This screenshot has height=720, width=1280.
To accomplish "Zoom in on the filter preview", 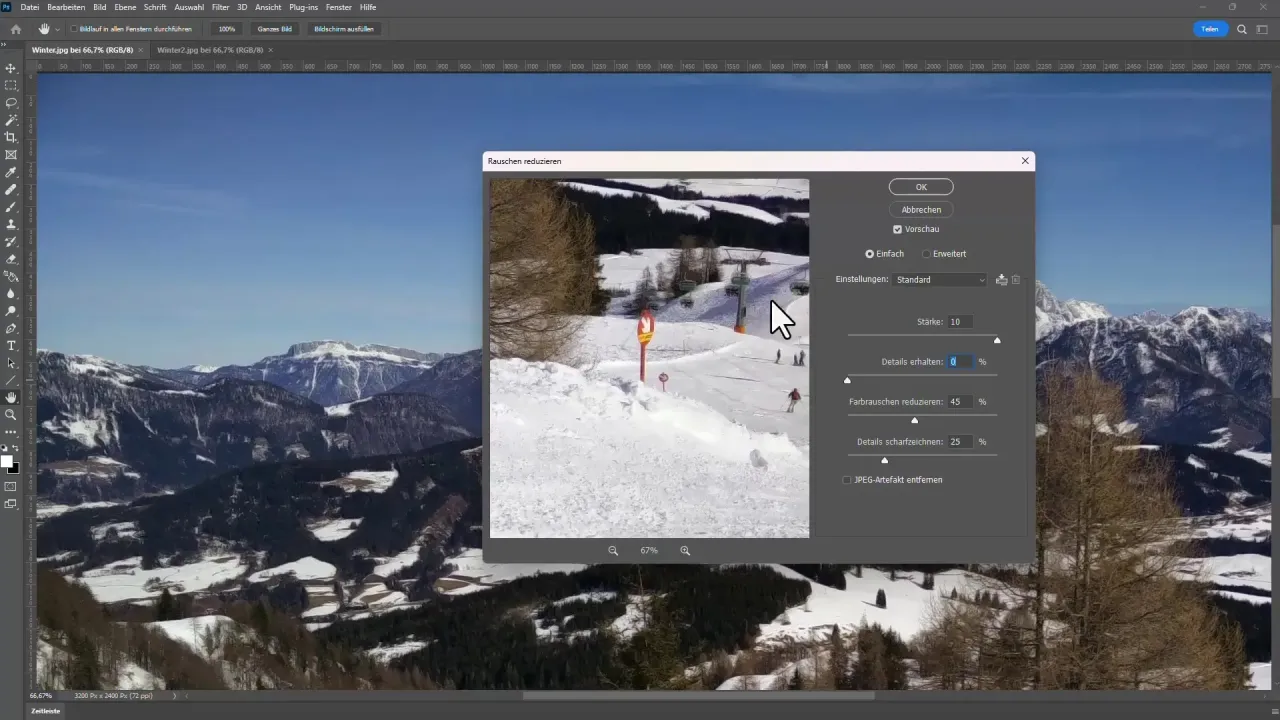I will coord(685,551).
